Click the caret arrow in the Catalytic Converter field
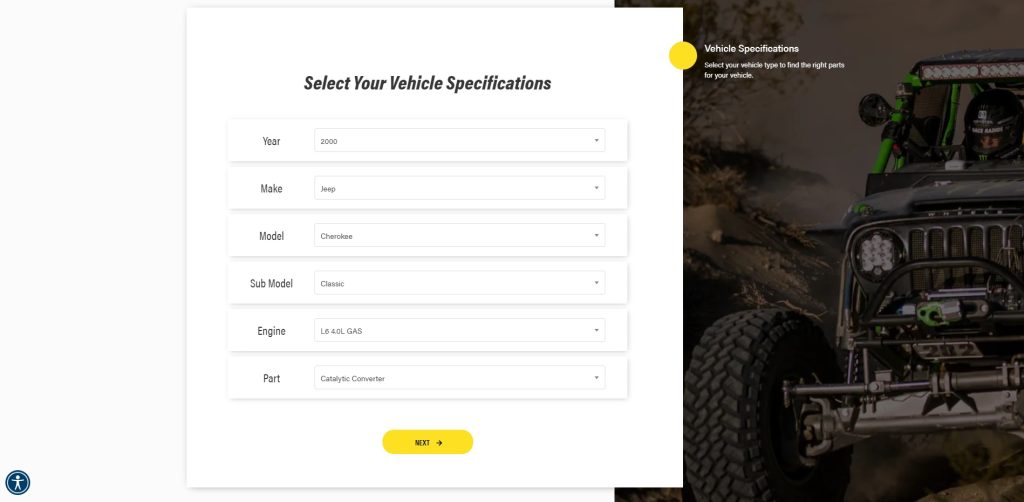Image resolution: width=1024 pixels, height=502 pixels. (596, 378)
